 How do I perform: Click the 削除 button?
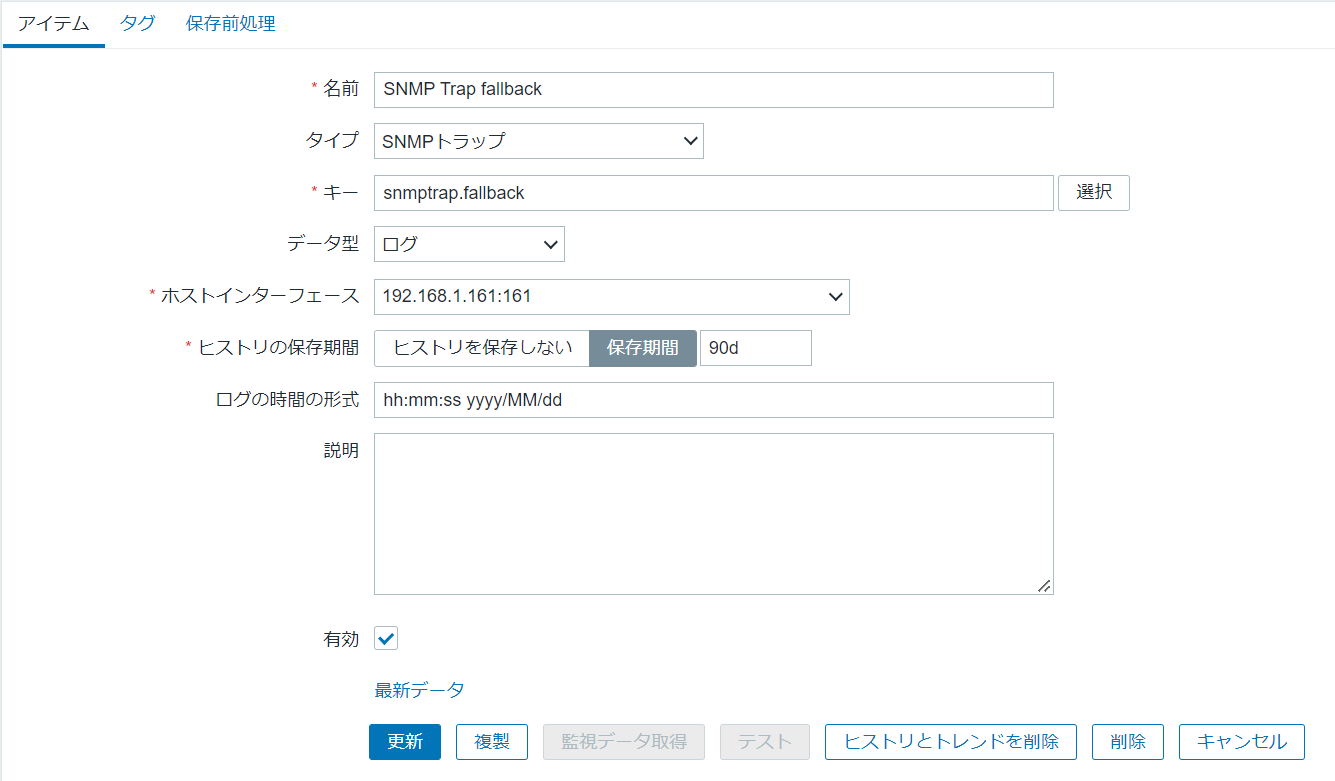click(x=1127, y=741)
